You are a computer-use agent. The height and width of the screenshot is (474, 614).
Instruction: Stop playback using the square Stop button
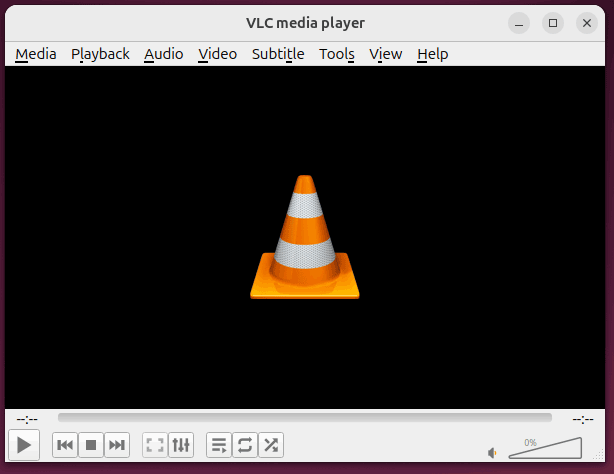pos(91,445)
